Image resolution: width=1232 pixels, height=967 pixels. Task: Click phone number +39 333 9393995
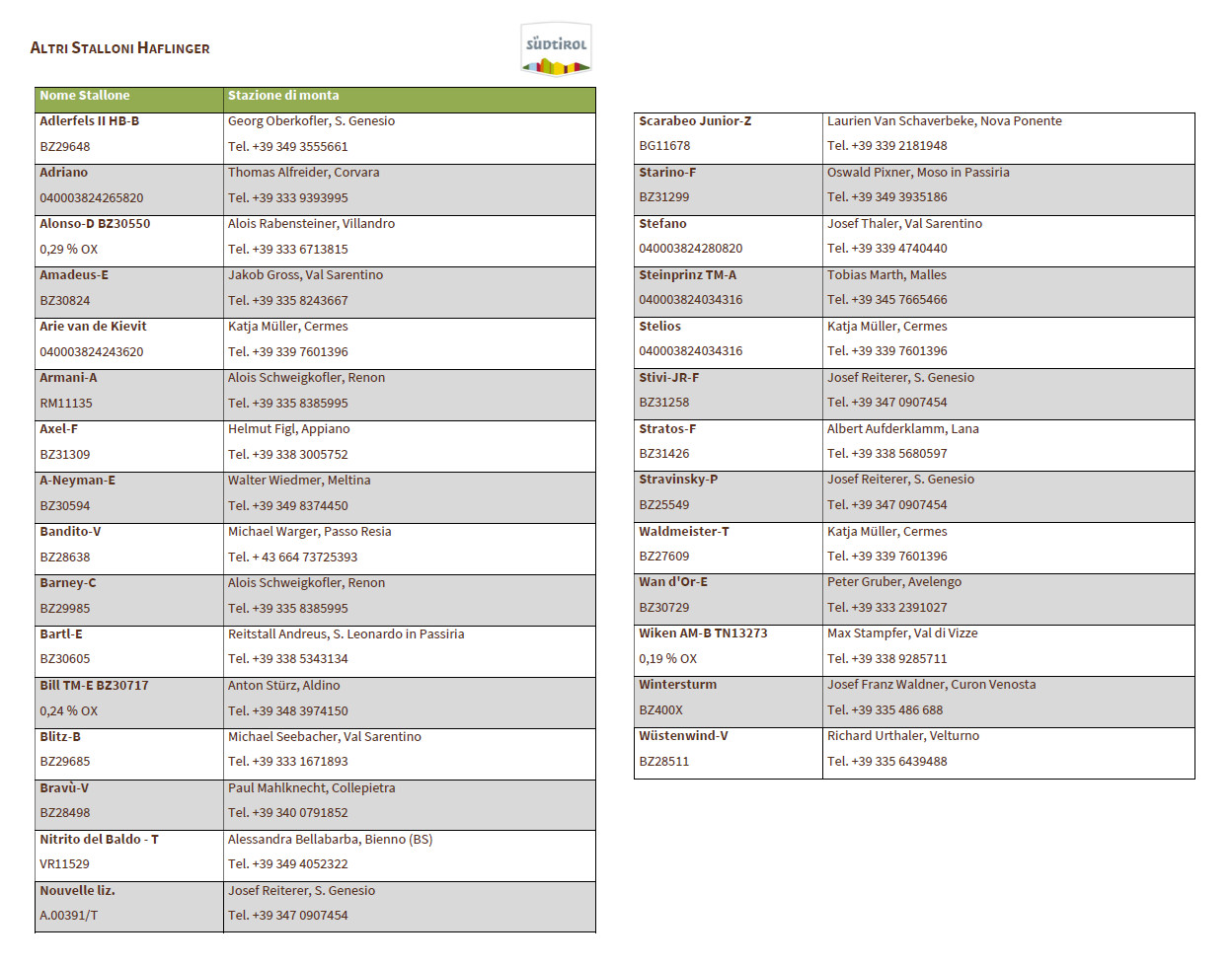(x=287, y=197)
